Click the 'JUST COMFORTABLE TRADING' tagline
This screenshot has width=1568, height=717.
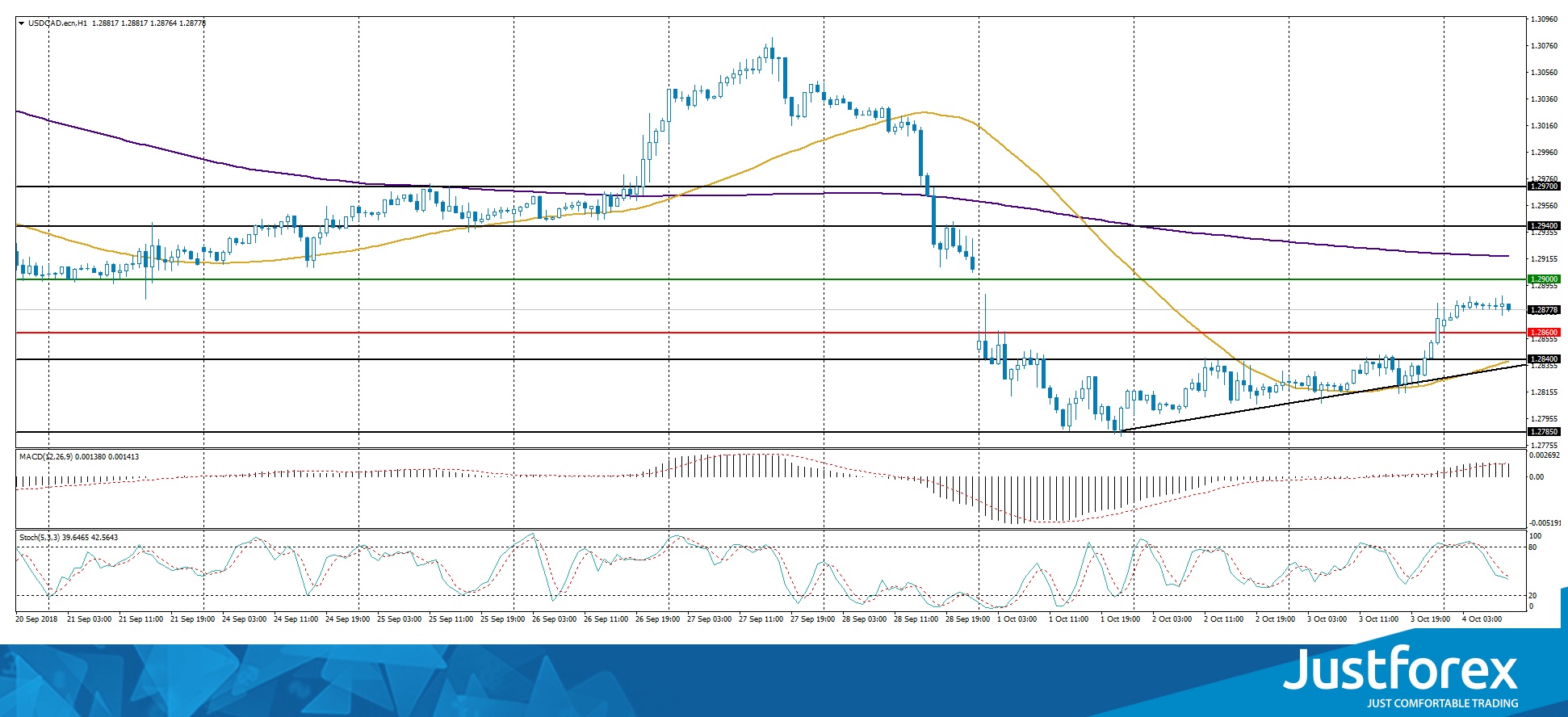coord(1443,703)
